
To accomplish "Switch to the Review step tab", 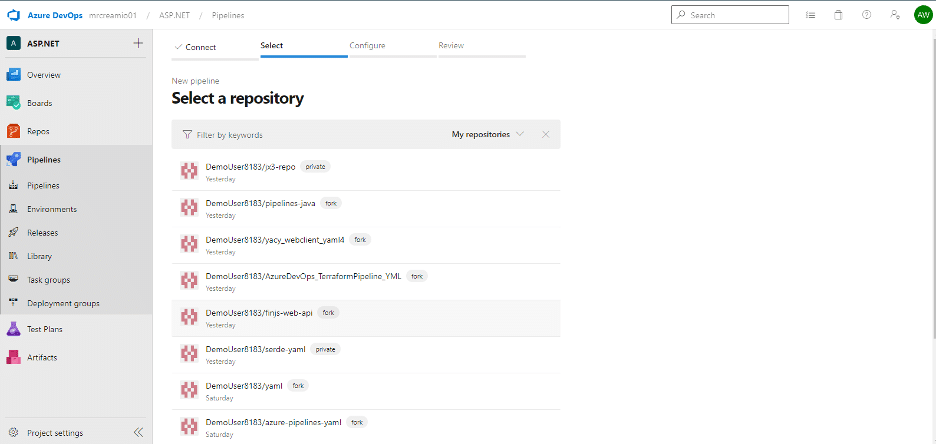I will pos(482,47).
